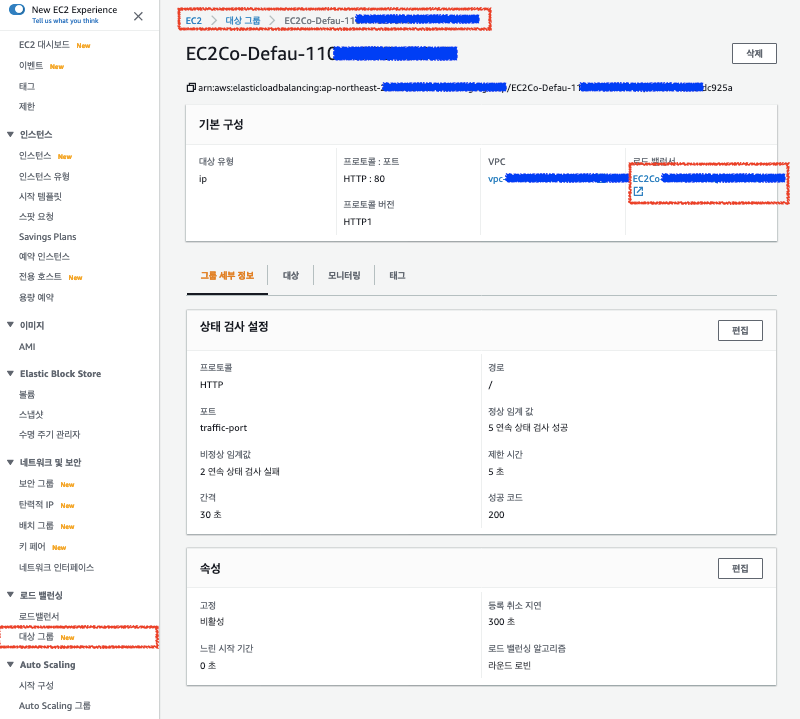Click the 삭제 button
This screenshot has height=719, width=800.
pyautogui.click(x=754, y=54)
